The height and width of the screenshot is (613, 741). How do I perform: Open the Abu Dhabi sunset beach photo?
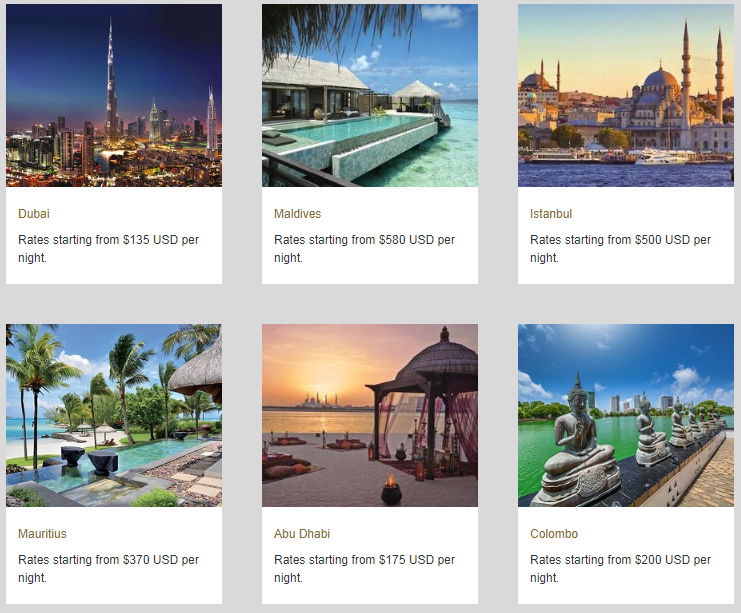370,415
